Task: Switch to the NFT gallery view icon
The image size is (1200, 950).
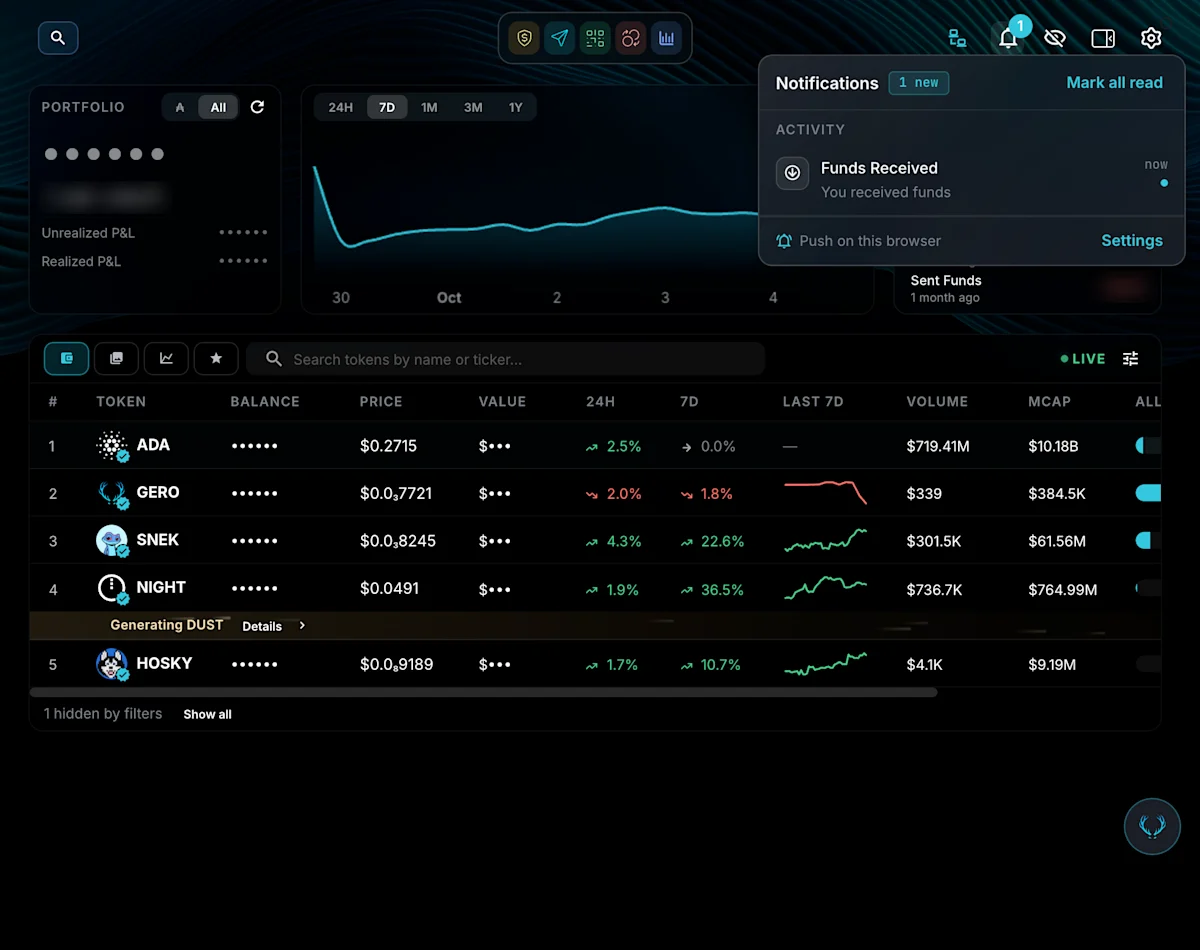Action: pyautogui.click(x=116, y=358)
